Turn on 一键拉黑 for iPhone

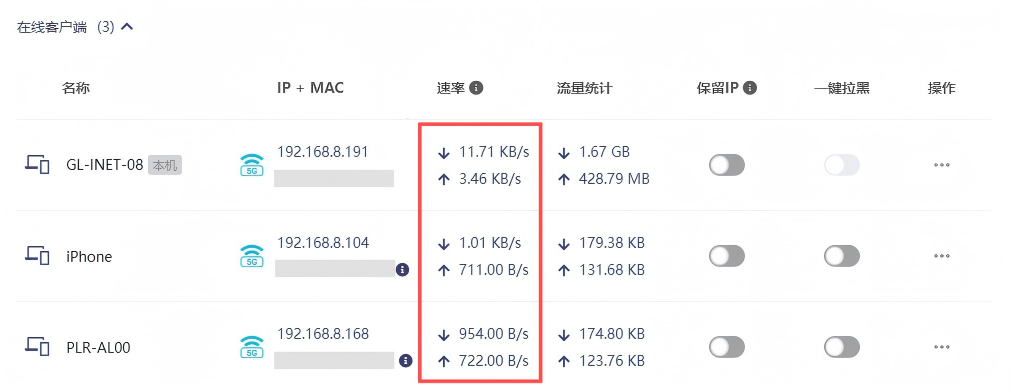(x=841, y=256)
